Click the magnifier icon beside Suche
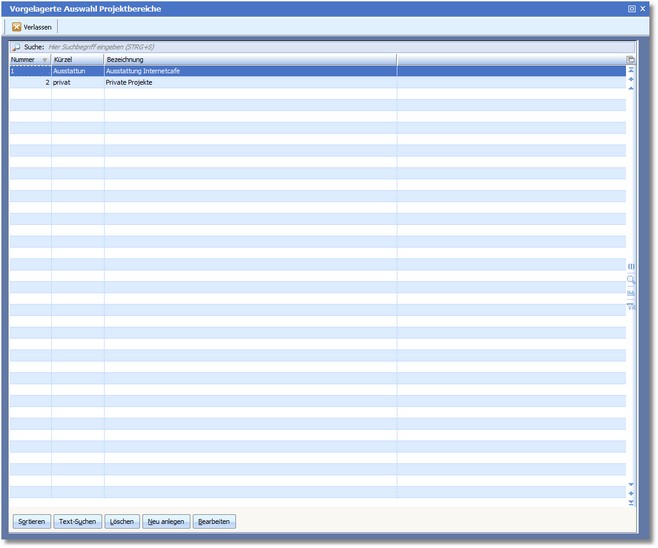 click(x=16, y=47)
